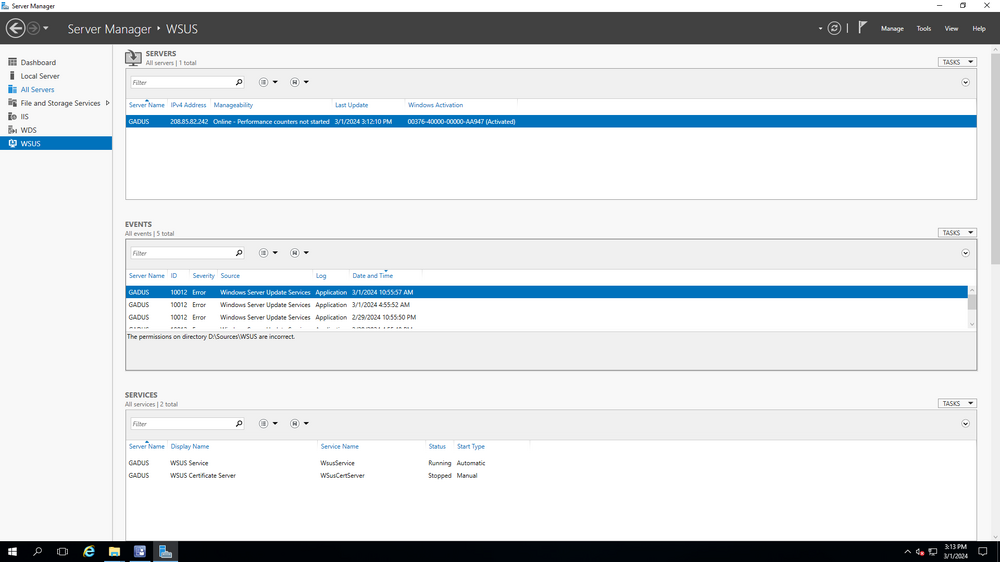The image size is (1000, 562).
Task: Click the Local Server icon
Action: 12,75
